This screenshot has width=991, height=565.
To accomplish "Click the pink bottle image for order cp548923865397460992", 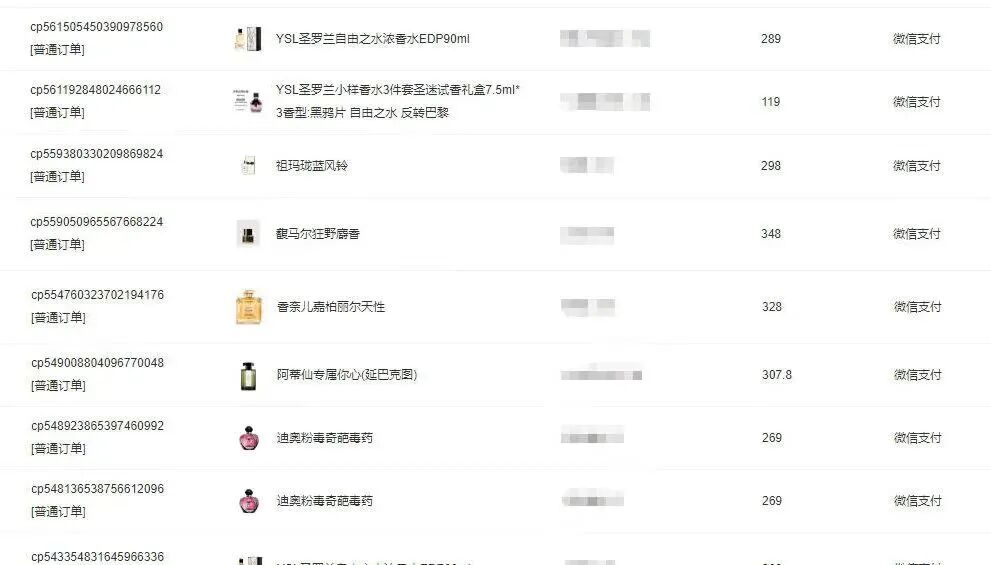I will (x=249, y=438).
